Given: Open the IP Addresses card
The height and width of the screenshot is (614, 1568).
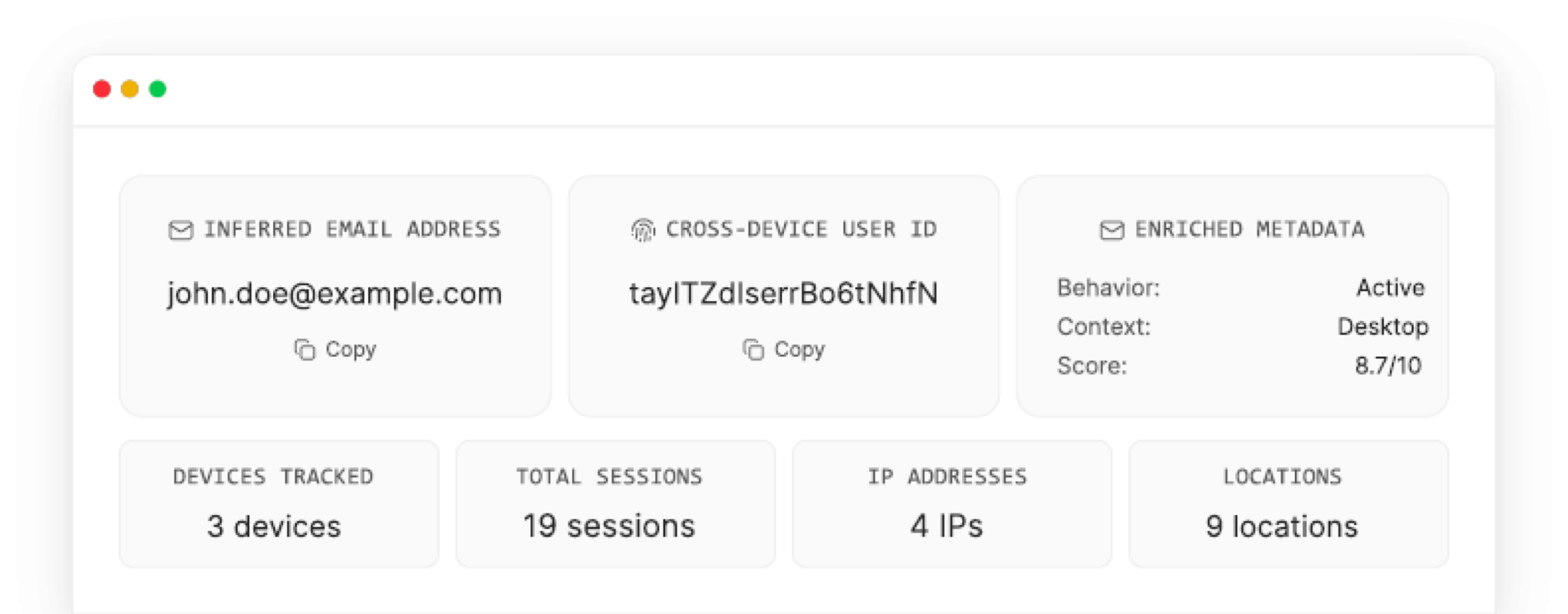Looking at the screenshot, I should pyautogui.click(x=951, y=504).
